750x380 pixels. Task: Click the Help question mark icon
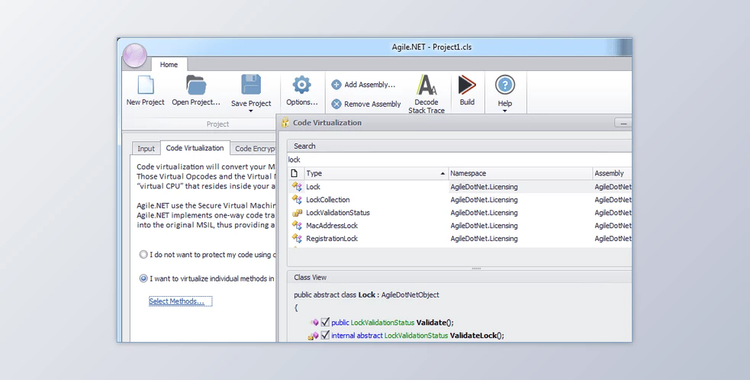505,85
